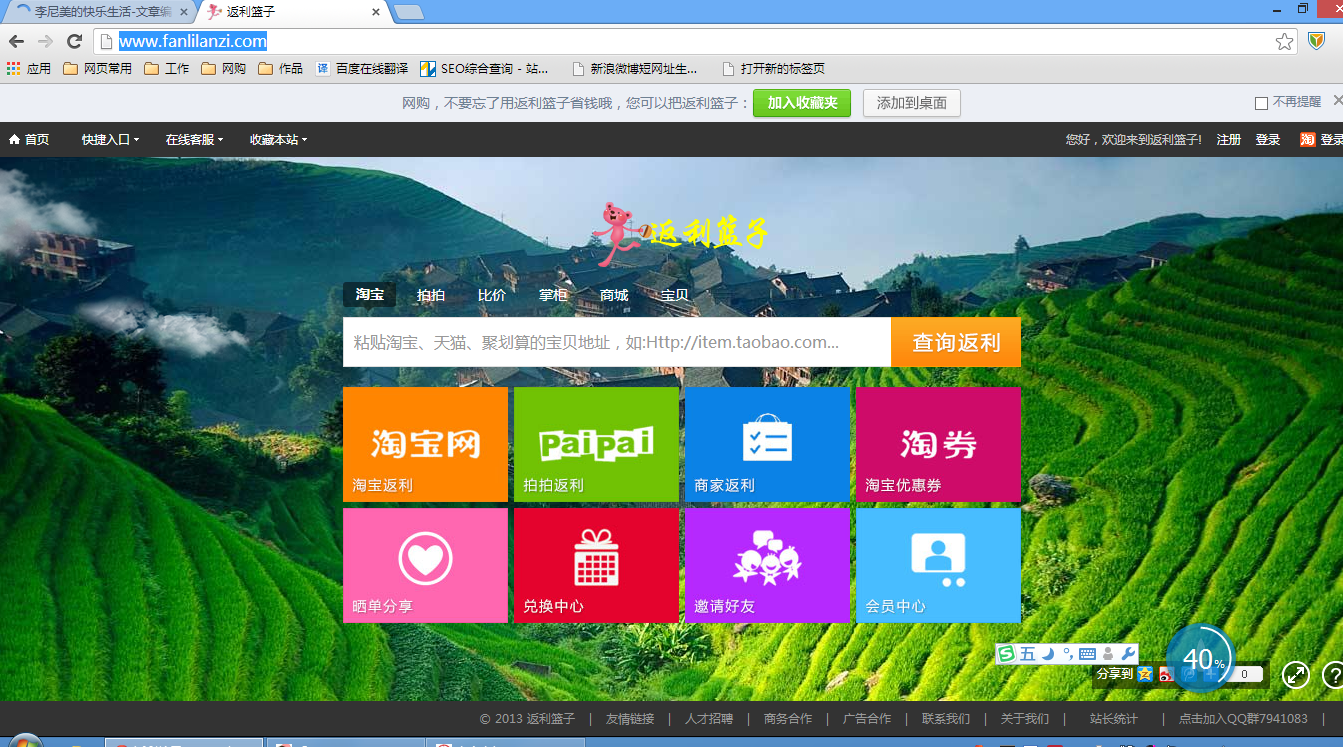Bookmark this page with the star icon
The height and width of the screenshot is (747, 1343).
point(1285,41)
